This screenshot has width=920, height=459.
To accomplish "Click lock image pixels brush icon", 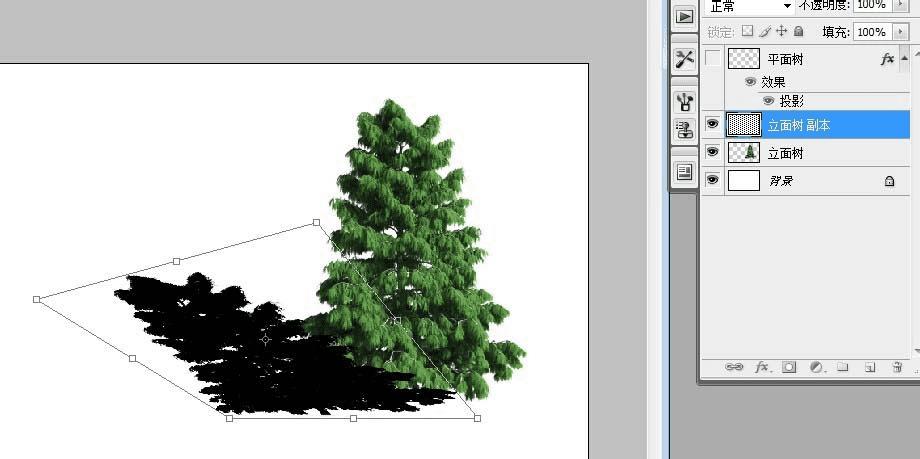I will coord(765,31).
